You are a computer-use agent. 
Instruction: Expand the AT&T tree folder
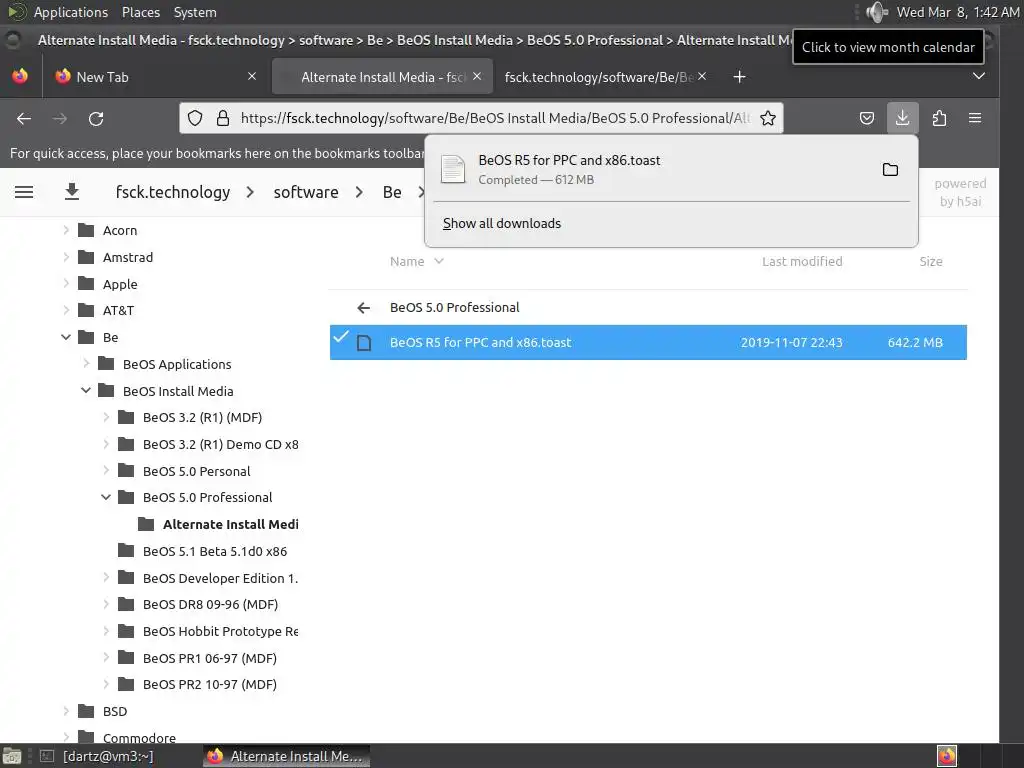coord(66,310)
